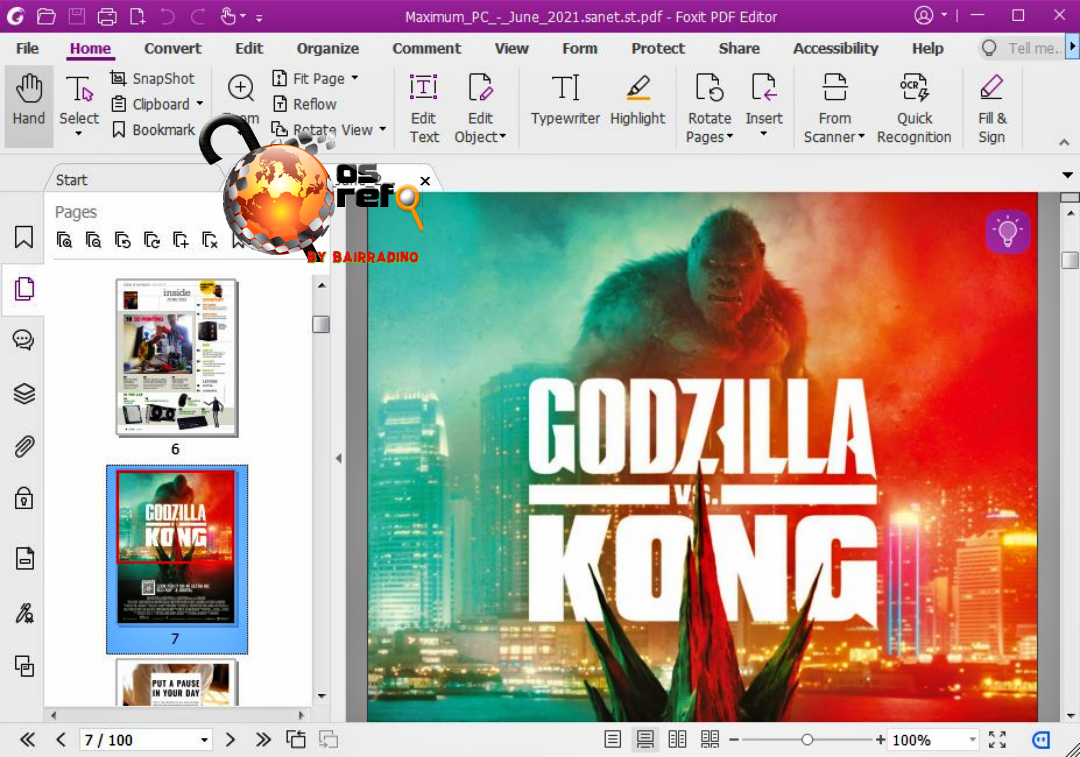Click the Tell me search box
Screen dimensions: 1080x757
pyautogui.click(x=1021, y=48)
